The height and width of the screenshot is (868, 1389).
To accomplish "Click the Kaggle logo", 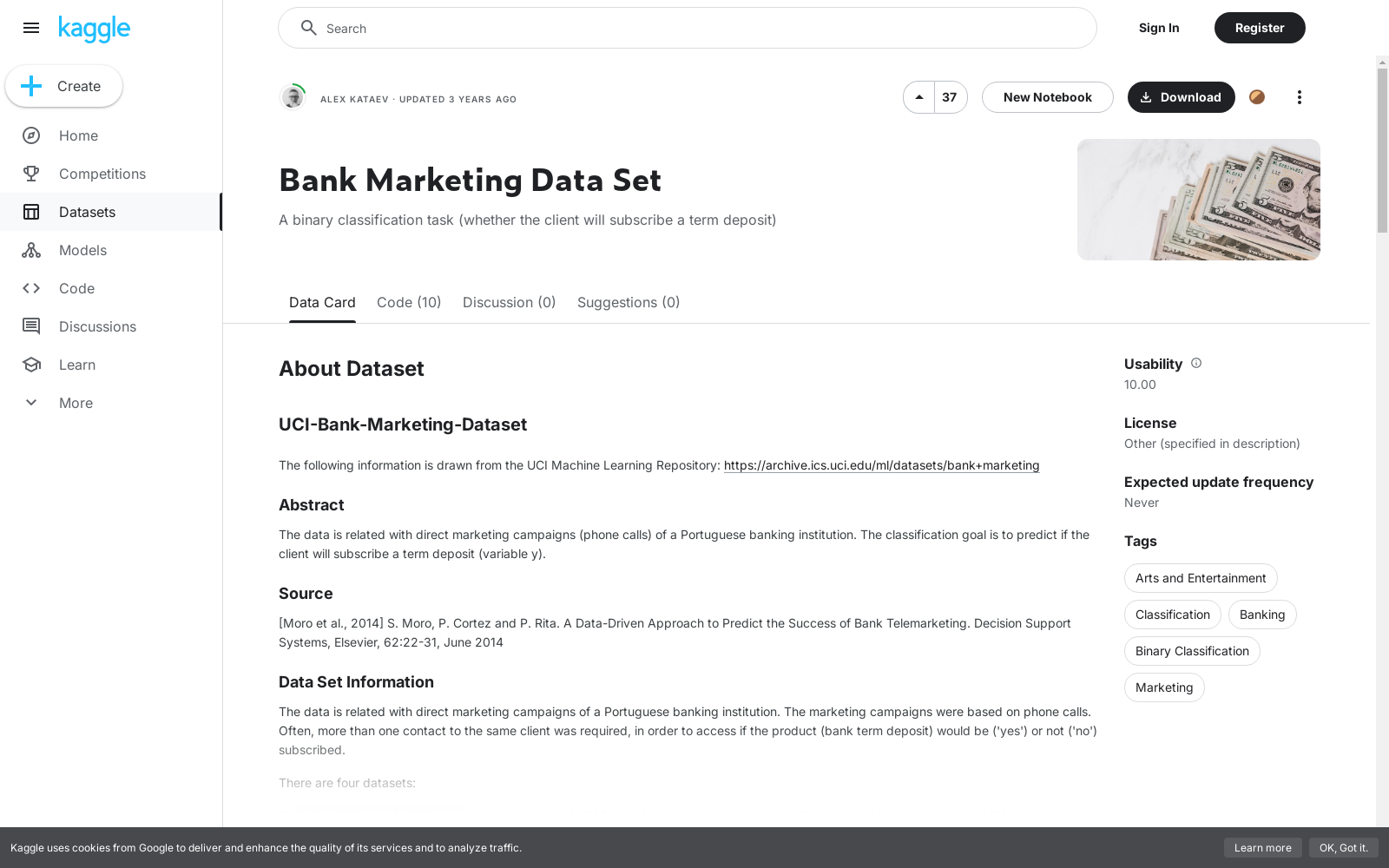I will point(94,29).
